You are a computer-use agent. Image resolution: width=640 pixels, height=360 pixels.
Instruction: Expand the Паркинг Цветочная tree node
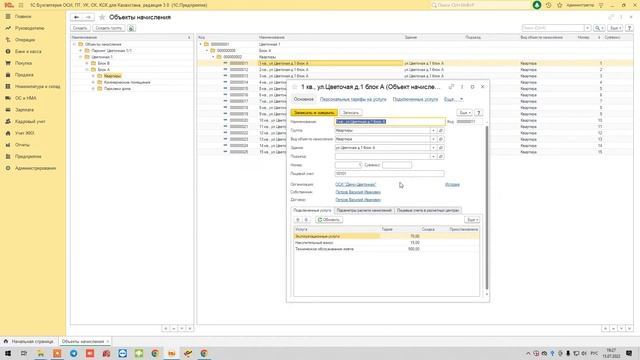click(x=81, y=51)
